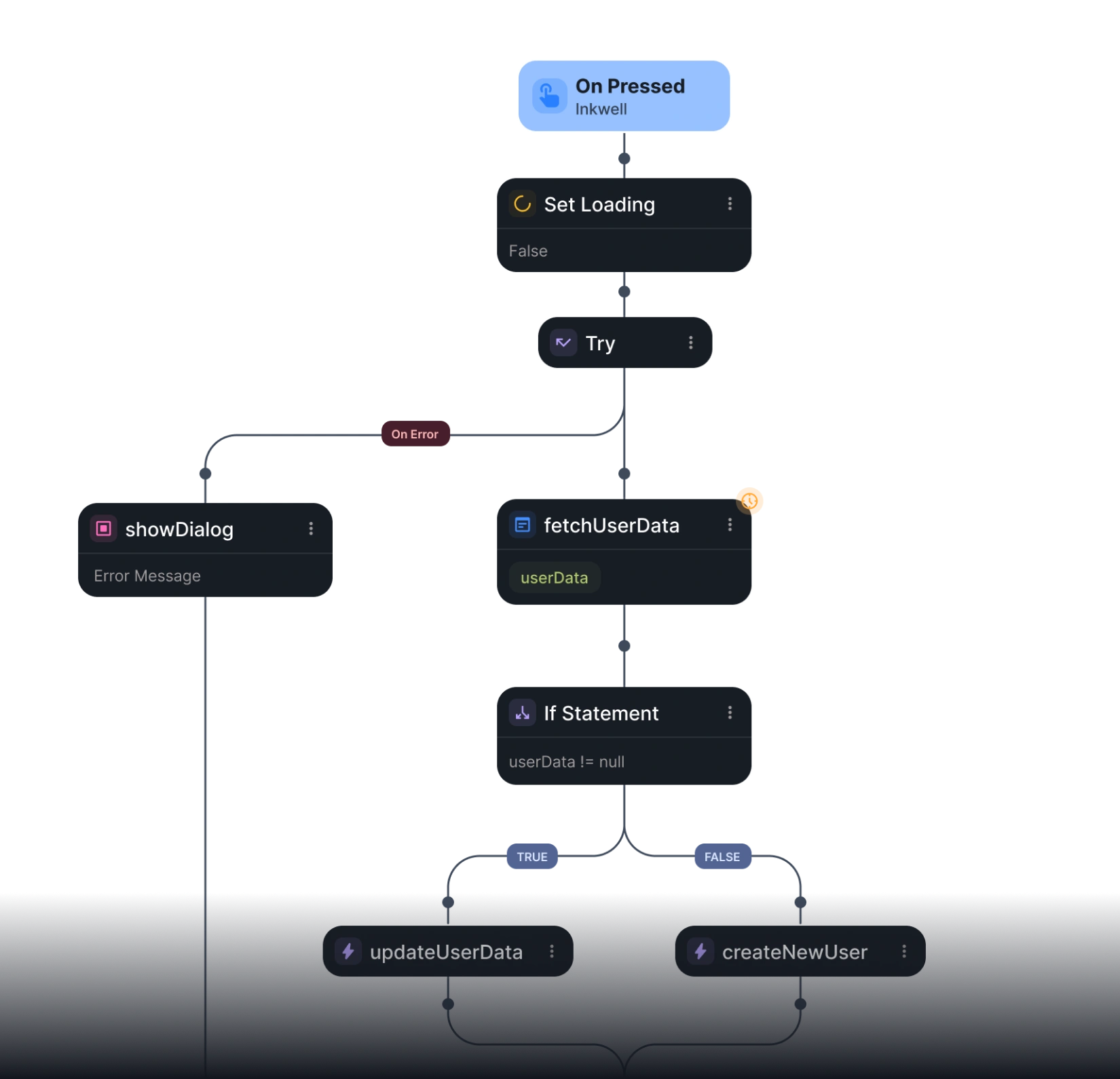Click the On Pressed touch icon
Viewport: 1120px width, 1079px height.
(x=549, y=96)
